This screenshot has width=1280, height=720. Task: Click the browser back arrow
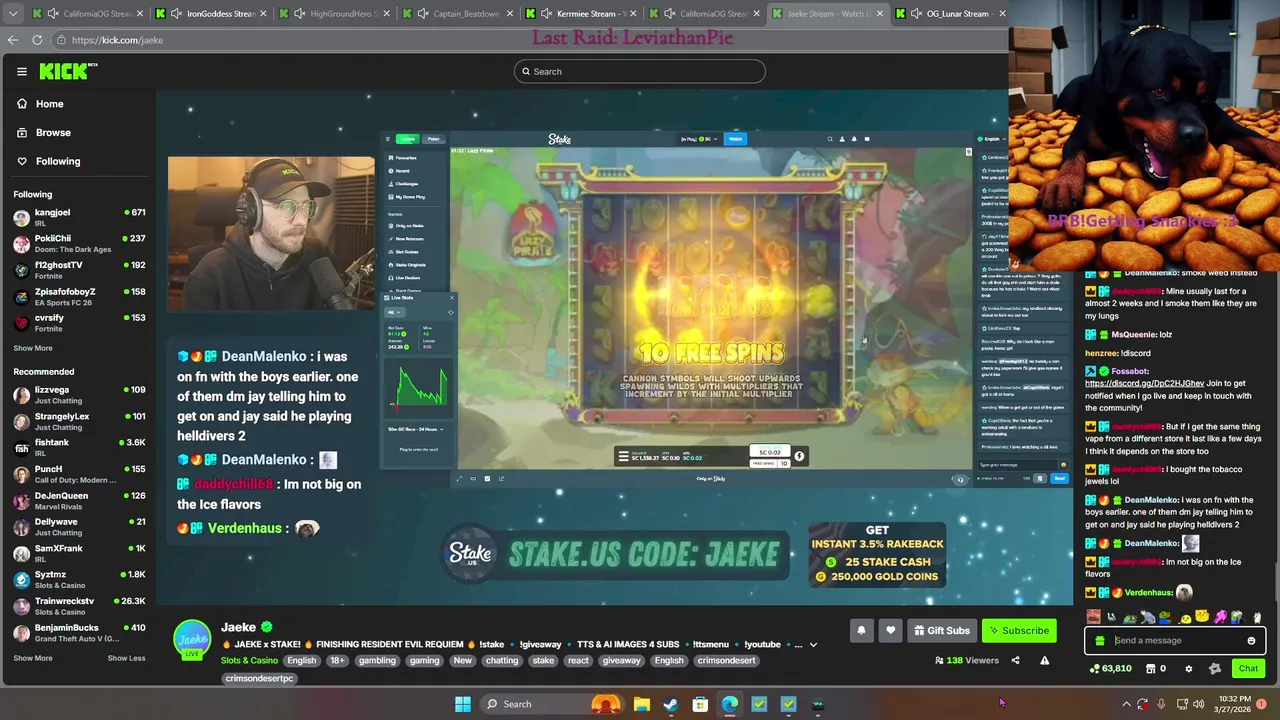click(x=13, y=40)
